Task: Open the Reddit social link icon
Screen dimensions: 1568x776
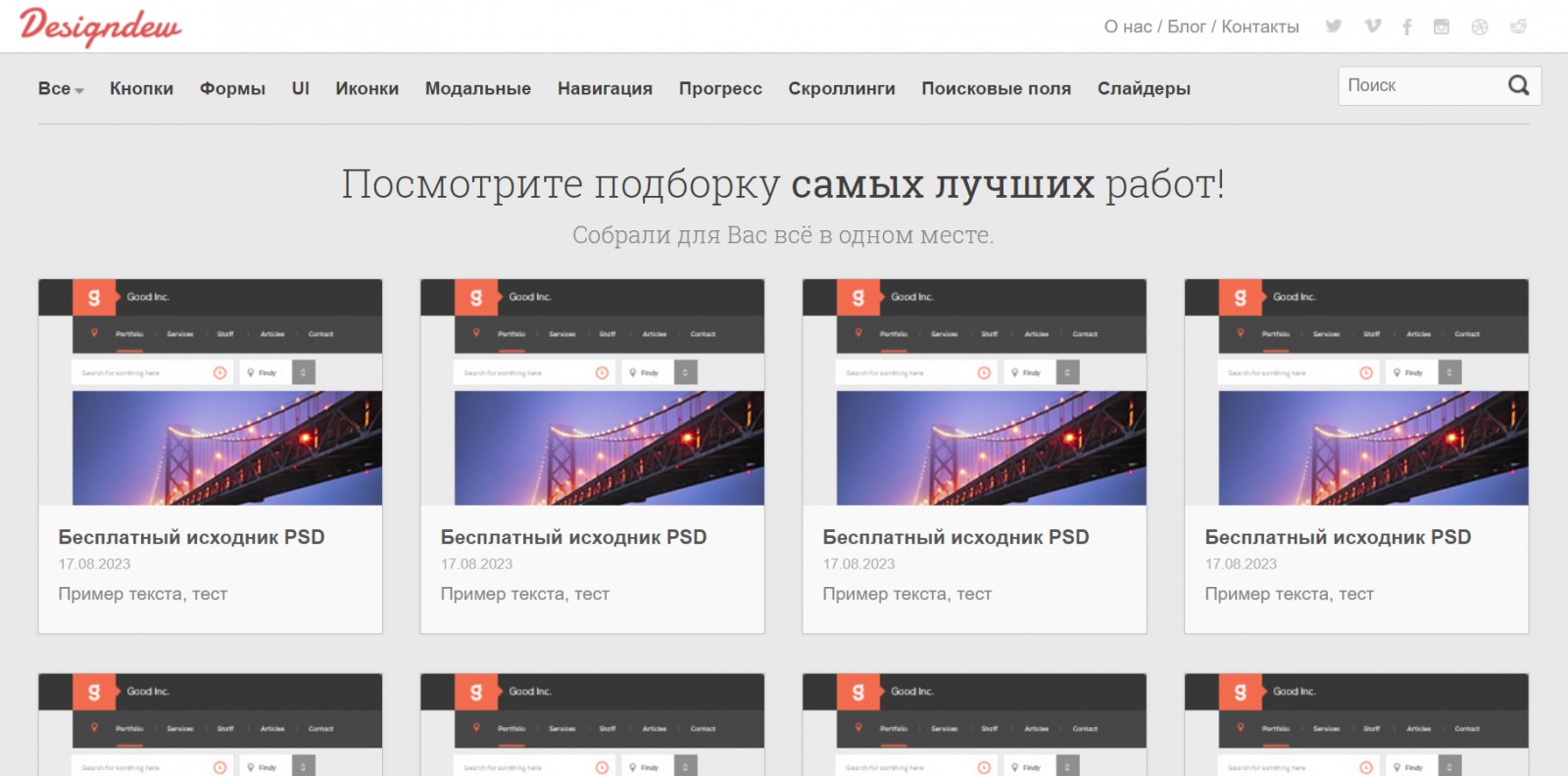Action: (1518, 26)
